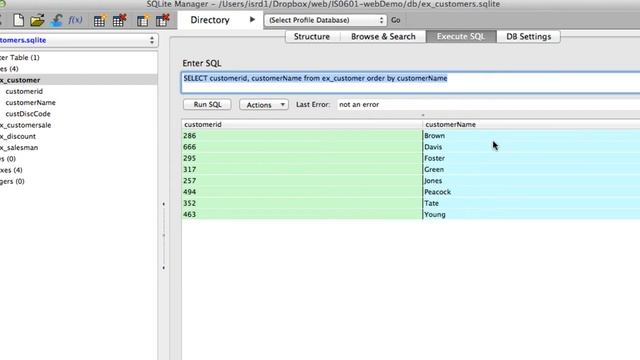Click the result cell 257

302,180
